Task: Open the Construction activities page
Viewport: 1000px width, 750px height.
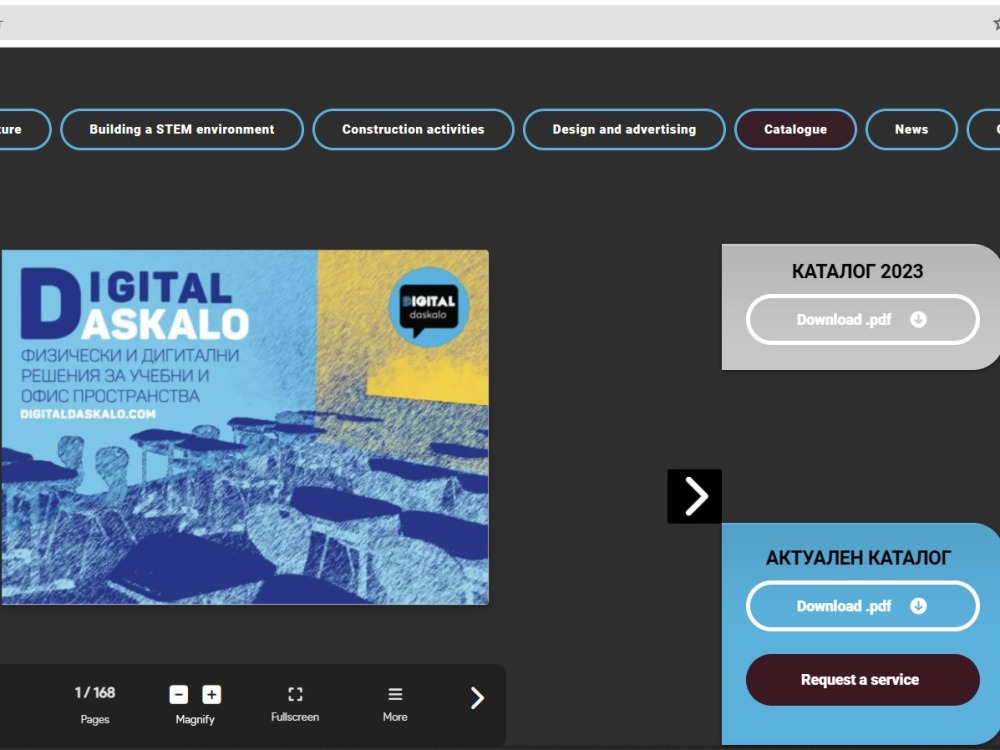Action: pos(413,129)
